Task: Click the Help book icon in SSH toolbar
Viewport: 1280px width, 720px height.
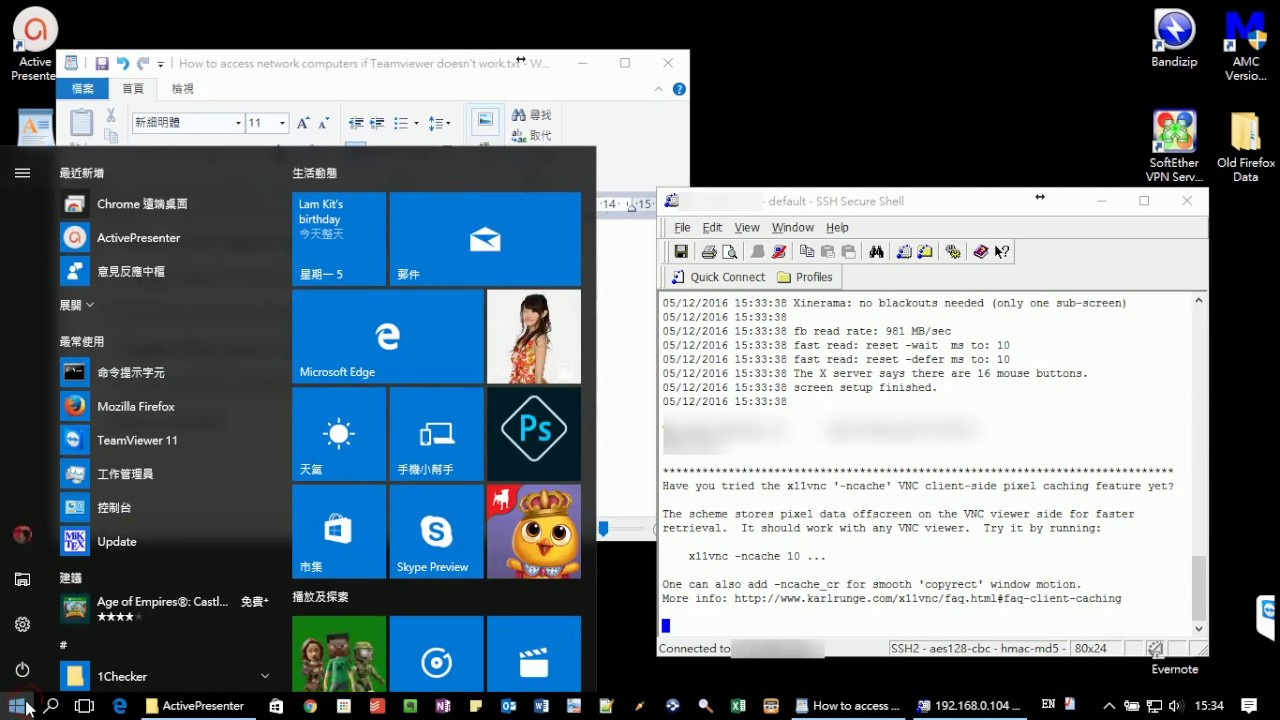Action: click(981, 252)
